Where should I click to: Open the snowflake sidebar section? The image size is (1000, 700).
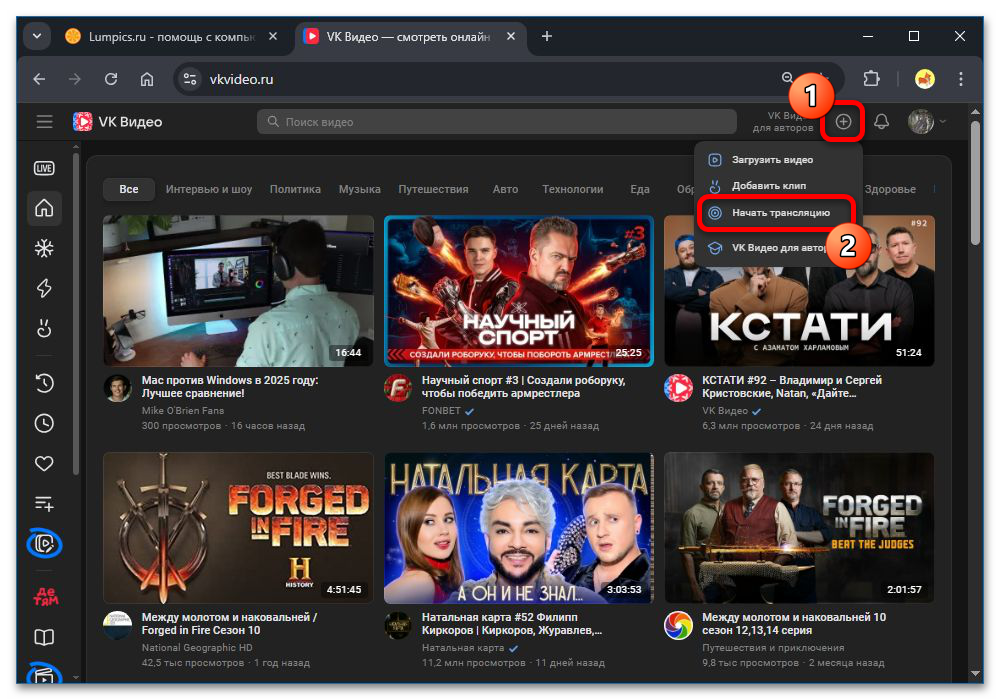44,248
